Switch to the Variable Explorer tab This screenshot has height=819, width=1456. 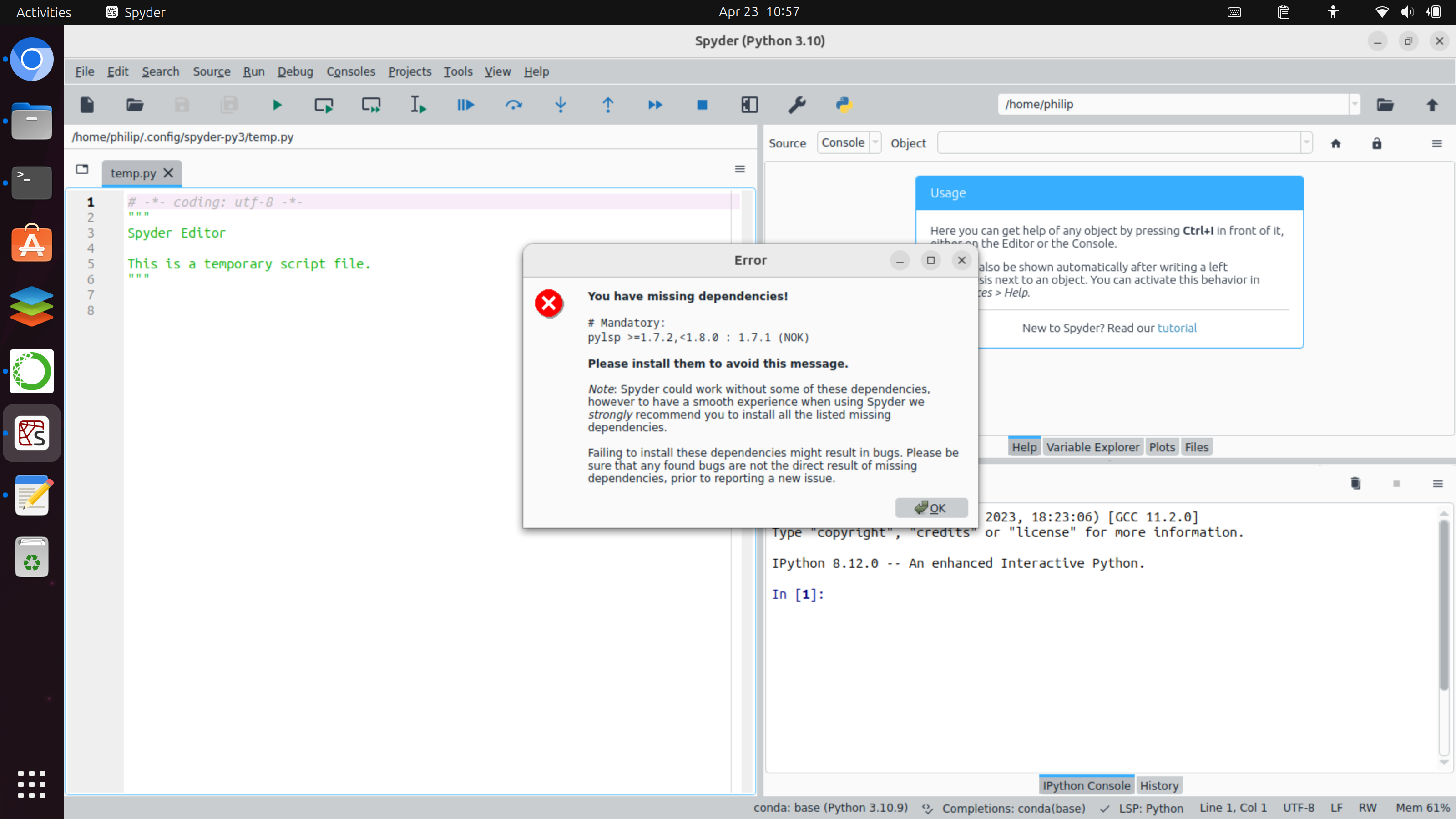(1092, 447)
